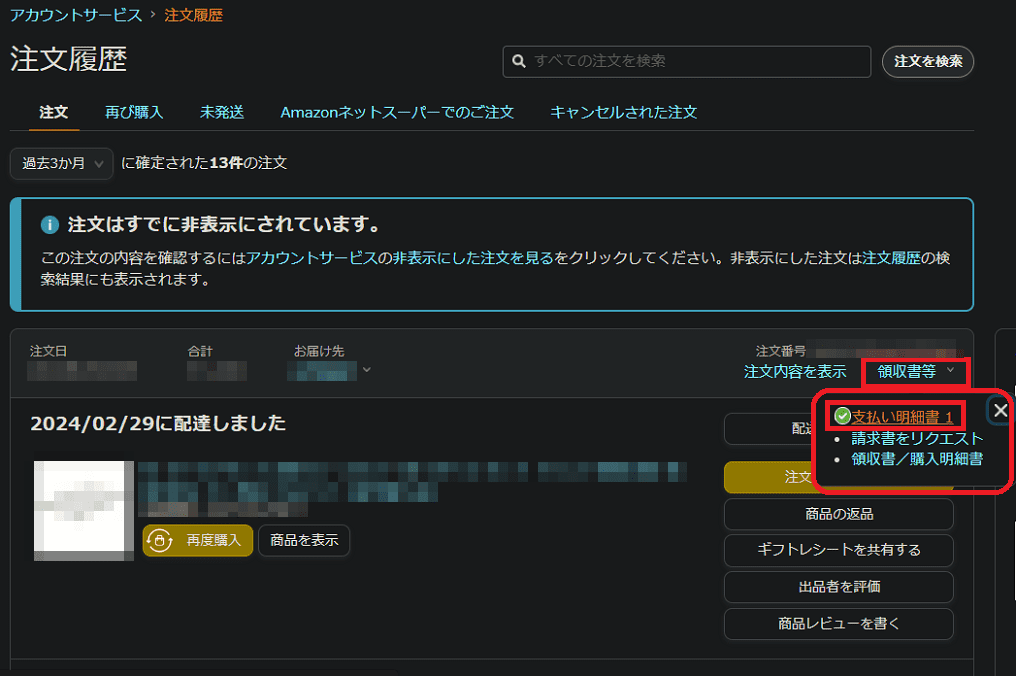Click the search magnifier icon in the order search box
1016x676 pixels.
(x=519, y=61)
